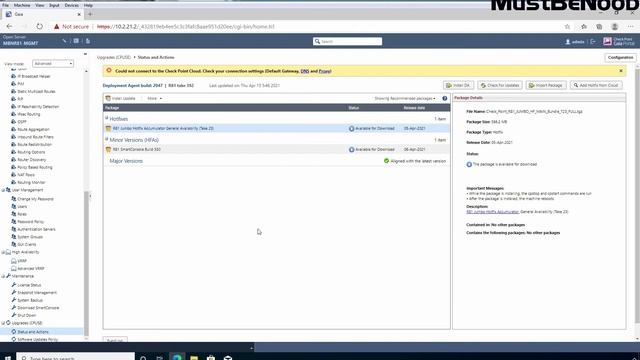The height and width of the screenshot is (360, 640).
Task: Click the NAT Pools icon
Action: point(13,175)
